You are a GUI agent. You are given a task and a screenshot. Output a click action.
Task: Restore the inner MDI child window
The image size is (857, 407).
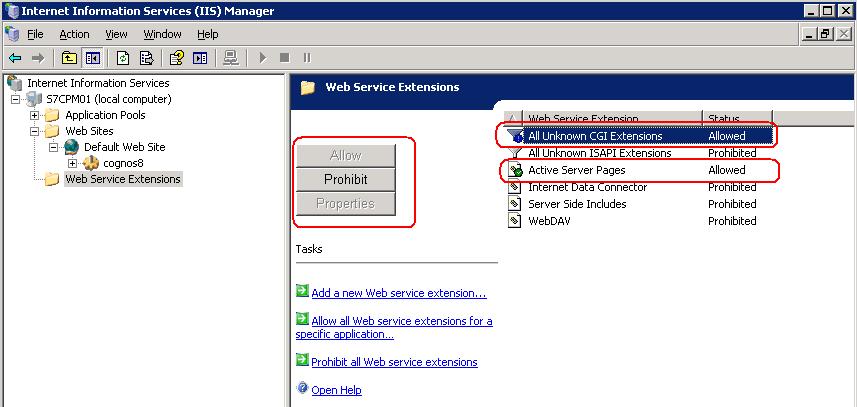tap(825, 34)
